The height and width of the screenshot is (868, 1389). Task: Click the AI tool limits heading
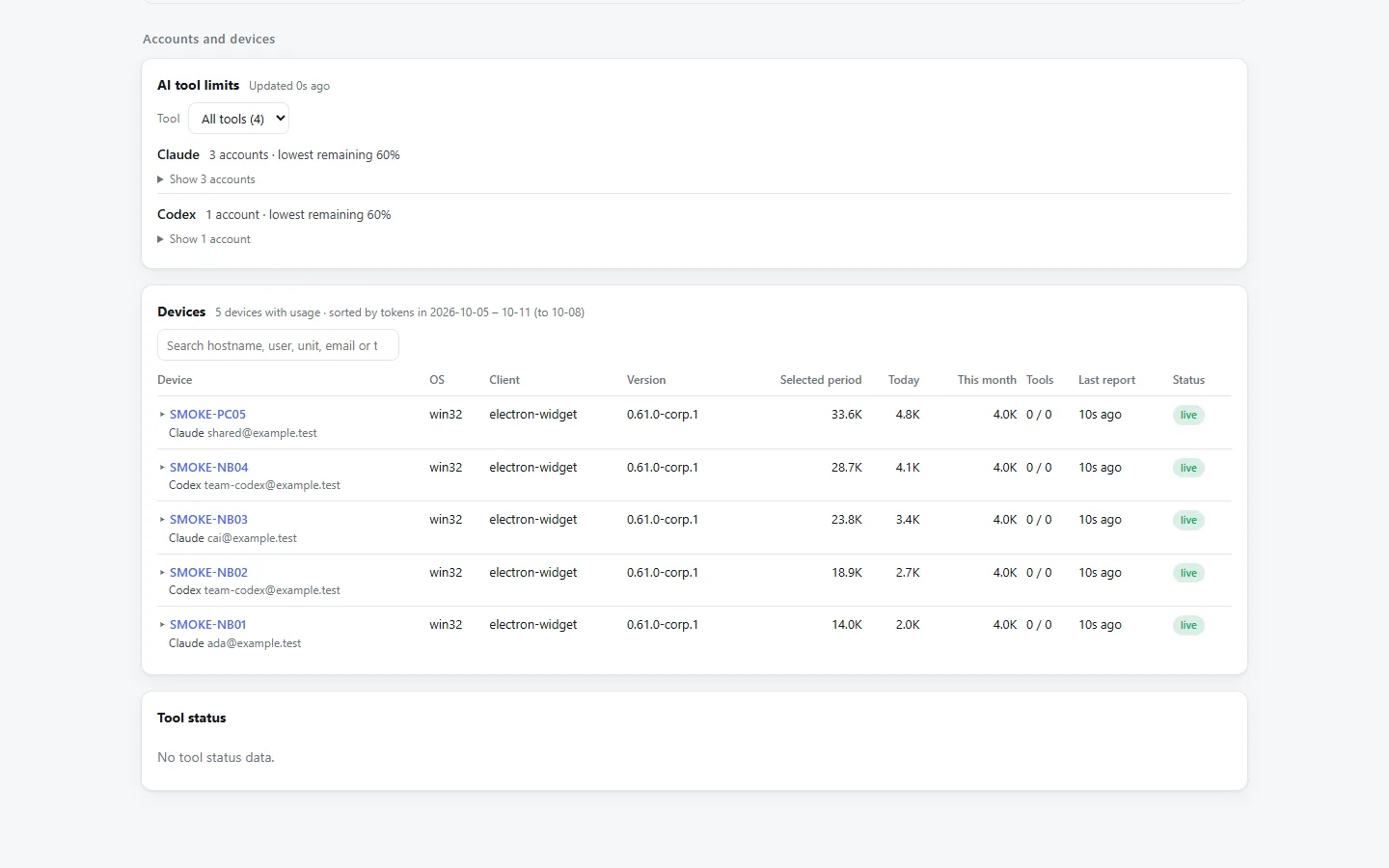click(199, 85)
